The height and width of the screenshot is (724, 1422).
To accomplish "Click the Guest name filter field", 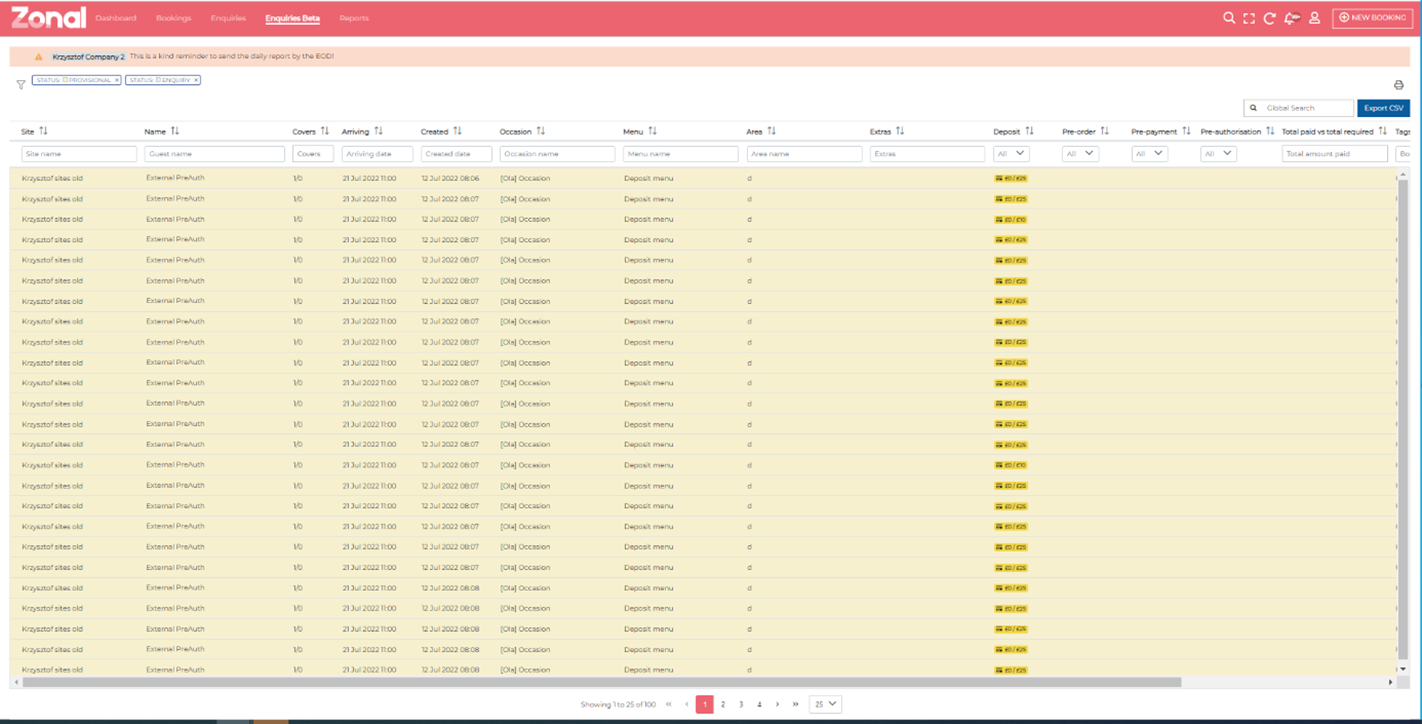I will pos(214,154).
